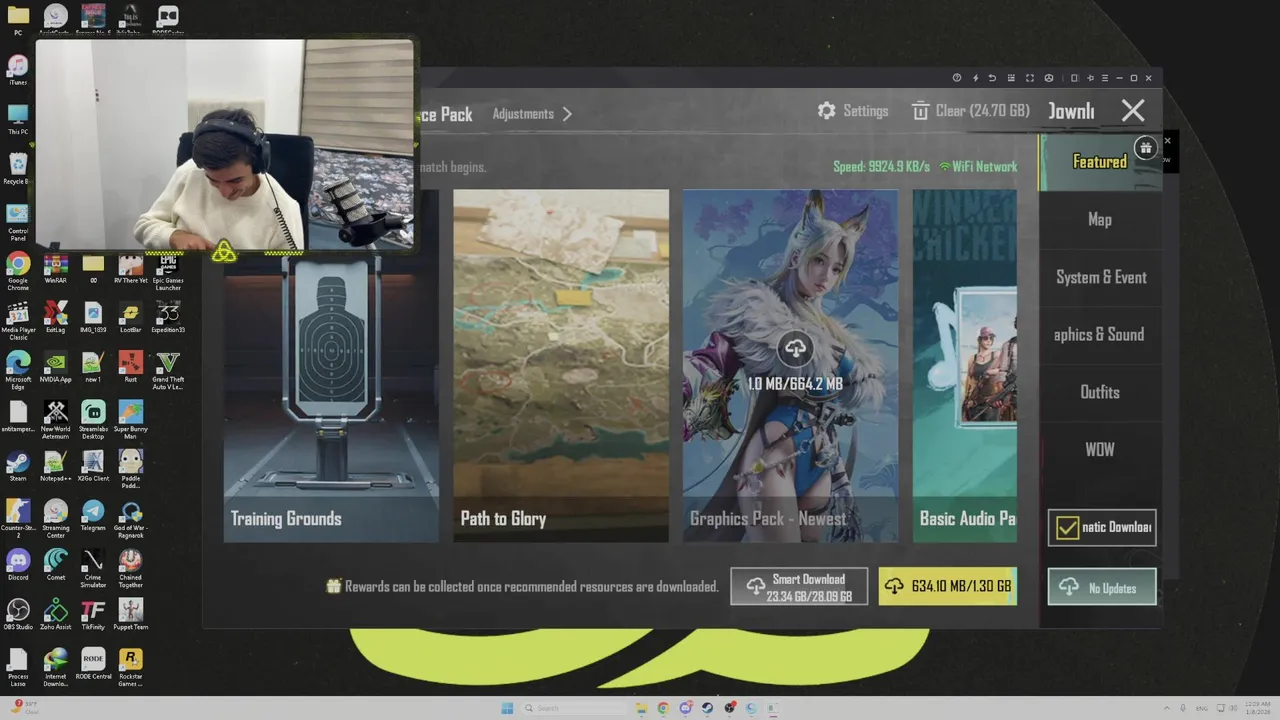1280x720 pixels.
Task: Open resource pack Settings gear
Action: tap(853, 111)
